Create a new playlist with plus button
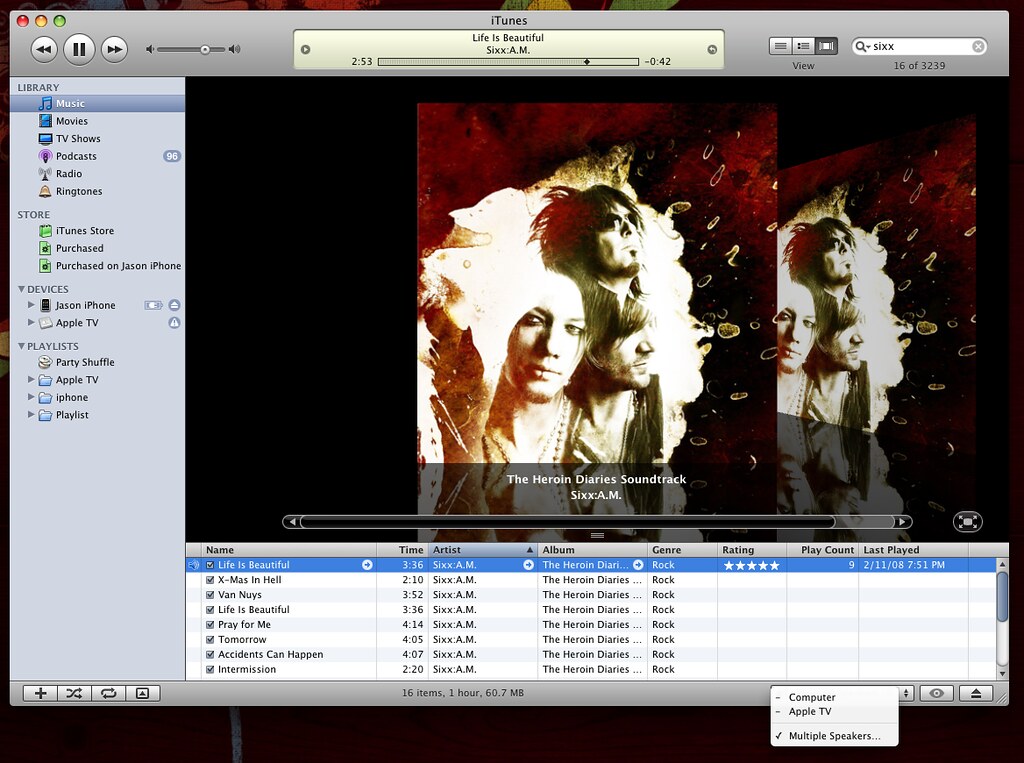1024x763 pixels. [40, 693]
